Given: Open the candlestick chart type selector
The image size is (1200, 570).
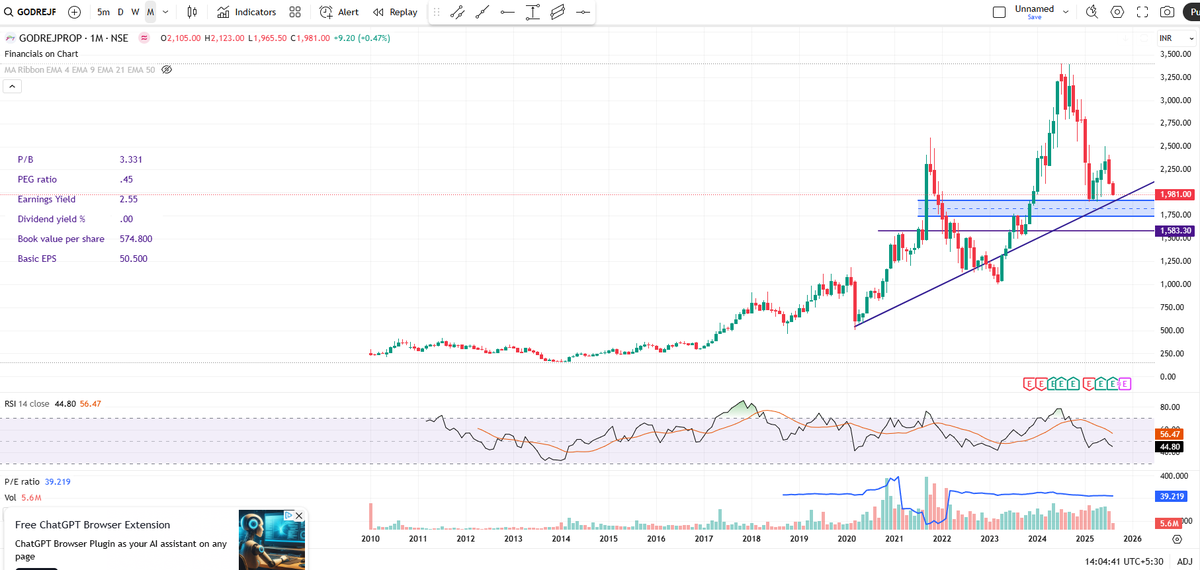Looking at the screenshot, I should pyautogui.click(x=193, y=12).
